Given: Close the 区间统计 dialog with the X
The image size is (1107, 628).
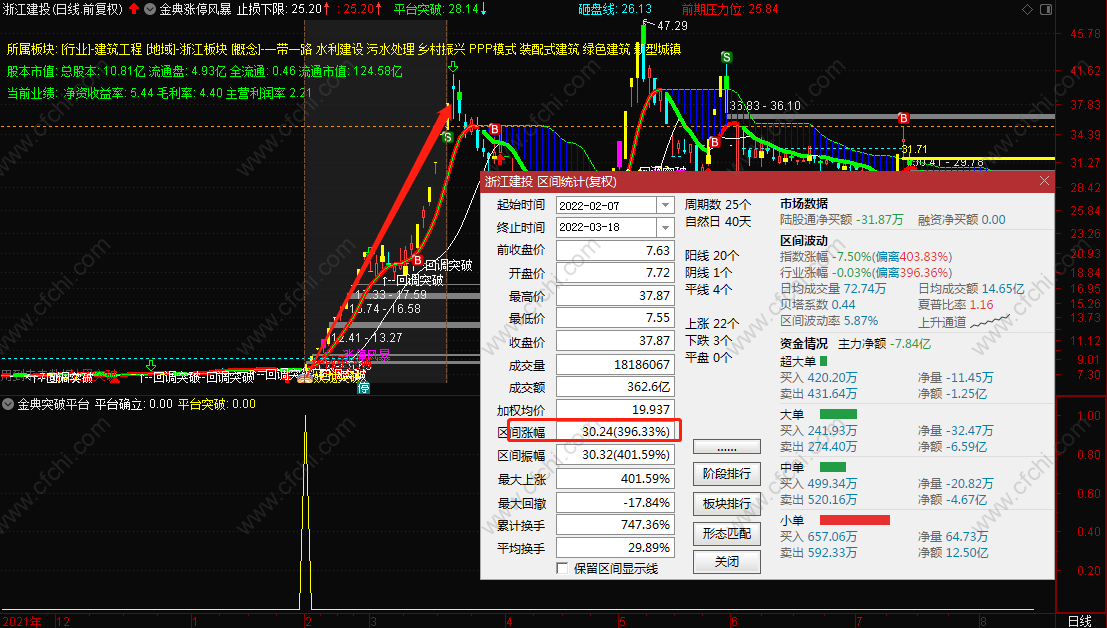Looking at the screenshot, I should [x=1044, y=181].
